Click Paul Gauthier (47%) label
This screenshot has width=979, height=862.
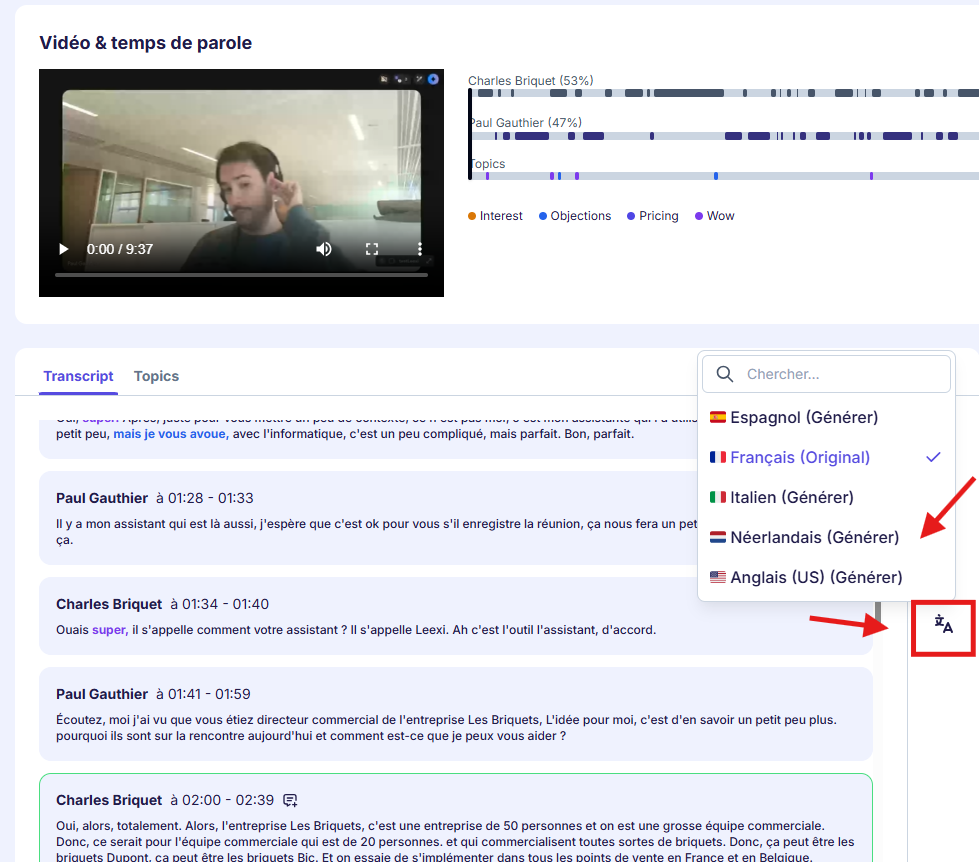click(526, 122)
